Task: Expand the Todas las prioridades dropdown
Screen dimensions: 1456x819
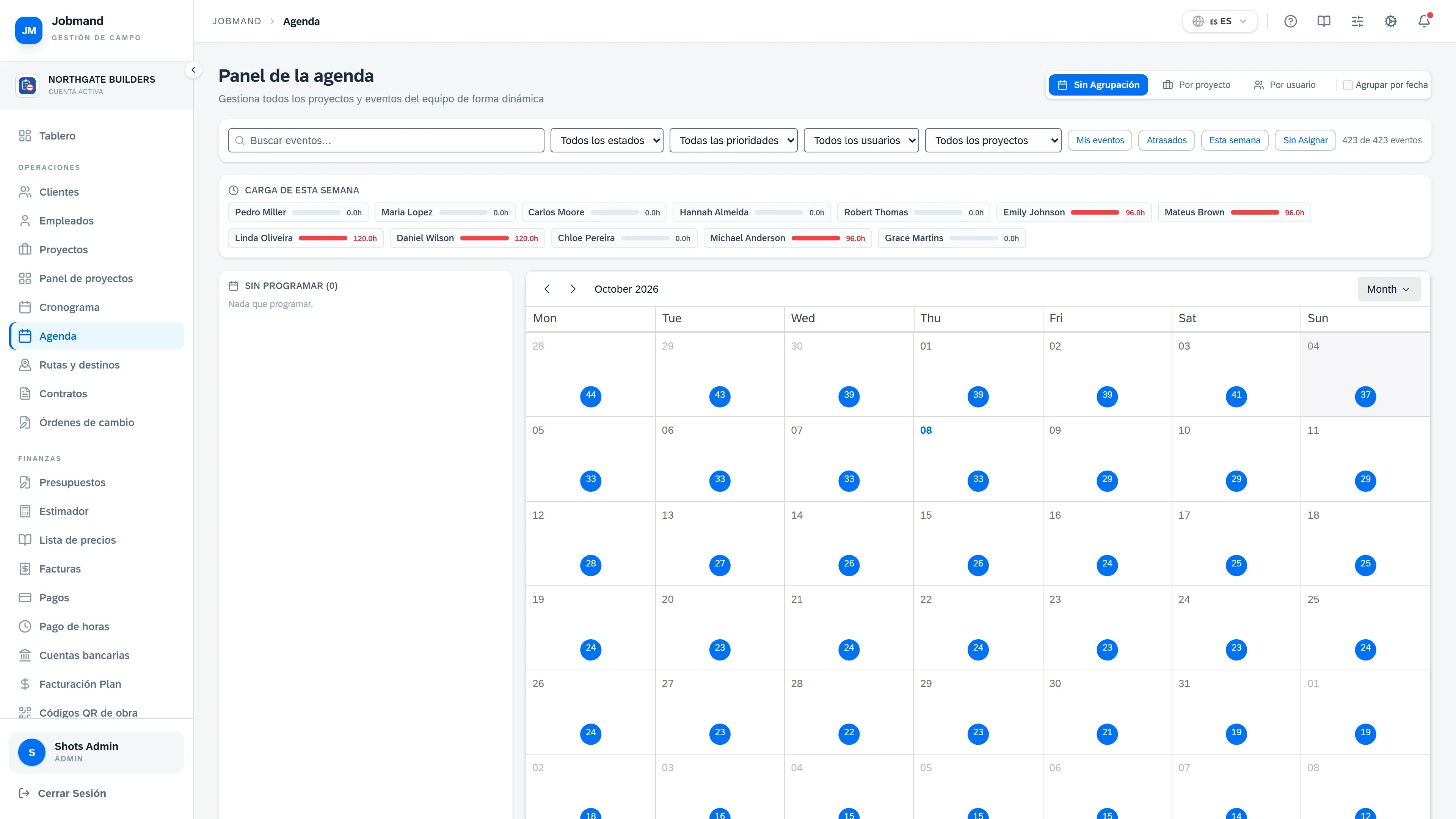Action: (733, 140)
